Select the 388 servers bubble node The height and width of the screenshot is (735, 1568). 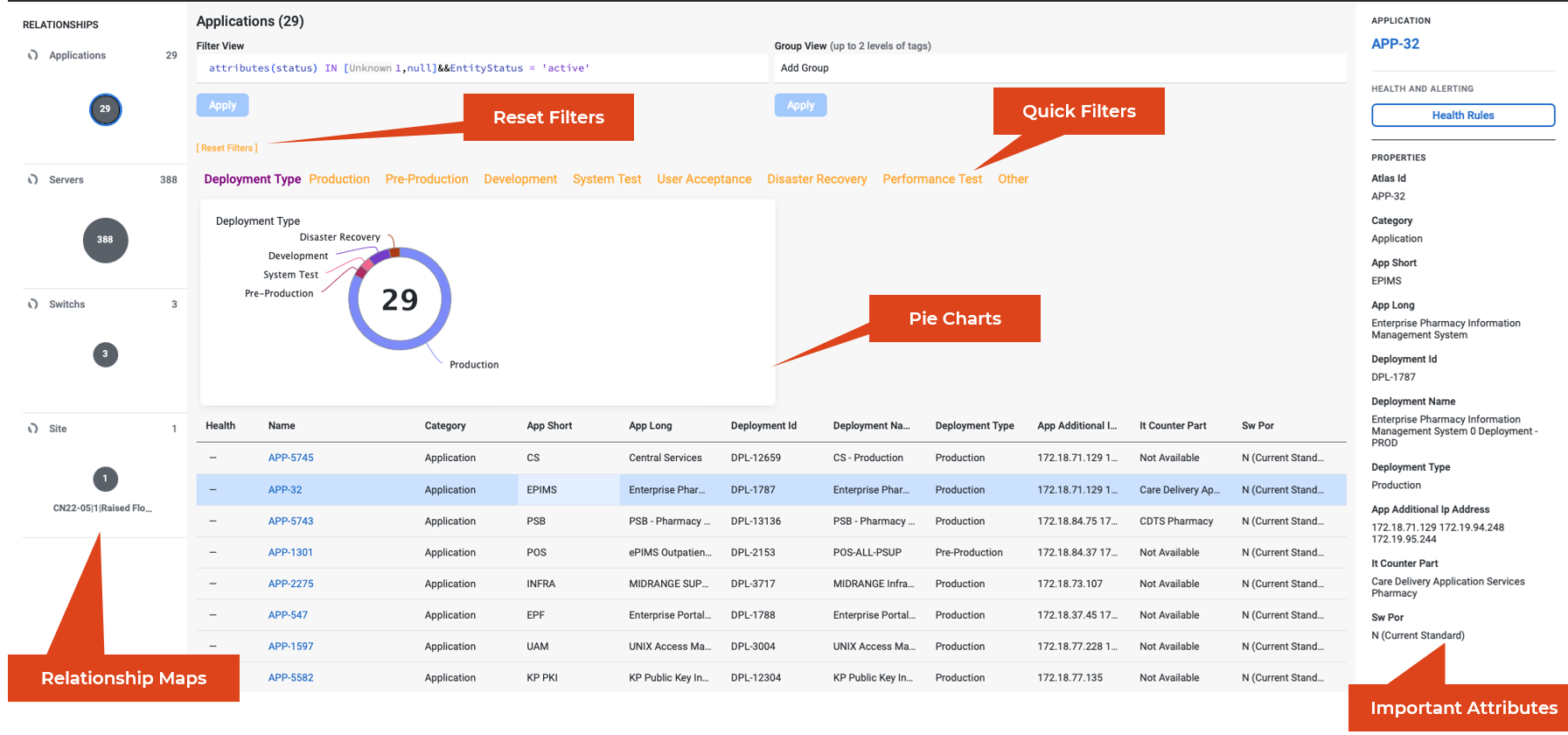(x=105, y=240)
